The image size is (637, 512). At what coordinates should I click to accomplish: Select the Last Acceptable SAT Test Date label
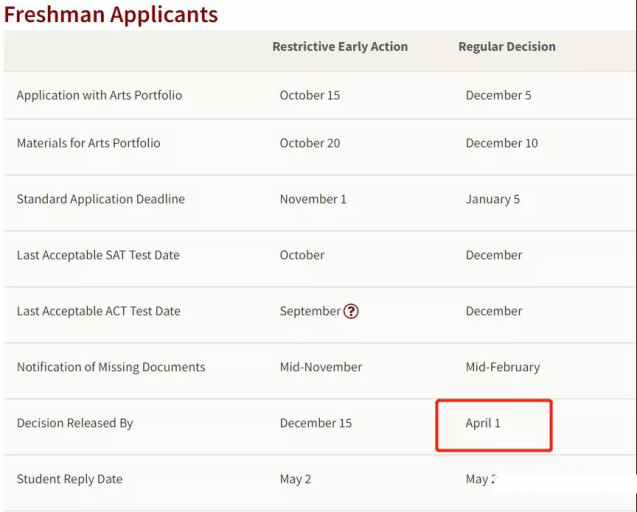pos(98,255)
